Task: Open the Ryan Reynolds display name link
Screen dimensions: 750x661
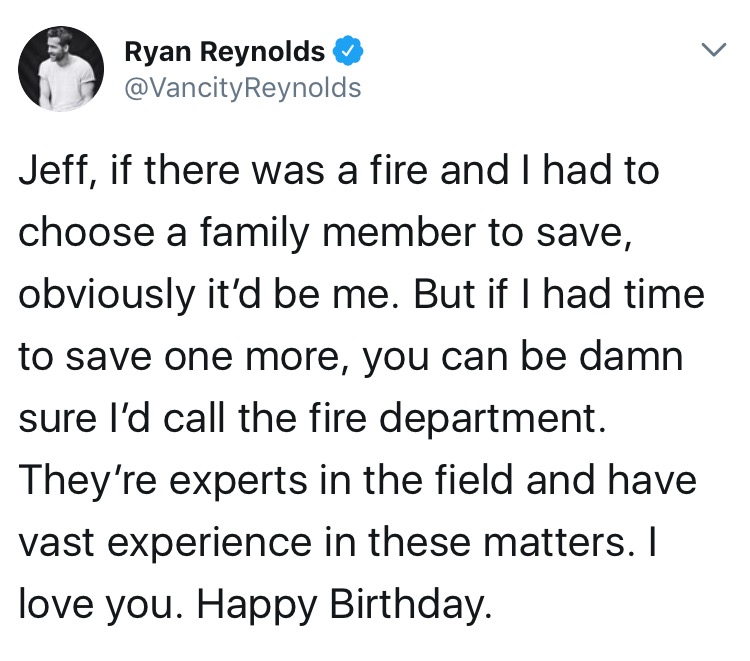Action: click(x=224, y=52)
